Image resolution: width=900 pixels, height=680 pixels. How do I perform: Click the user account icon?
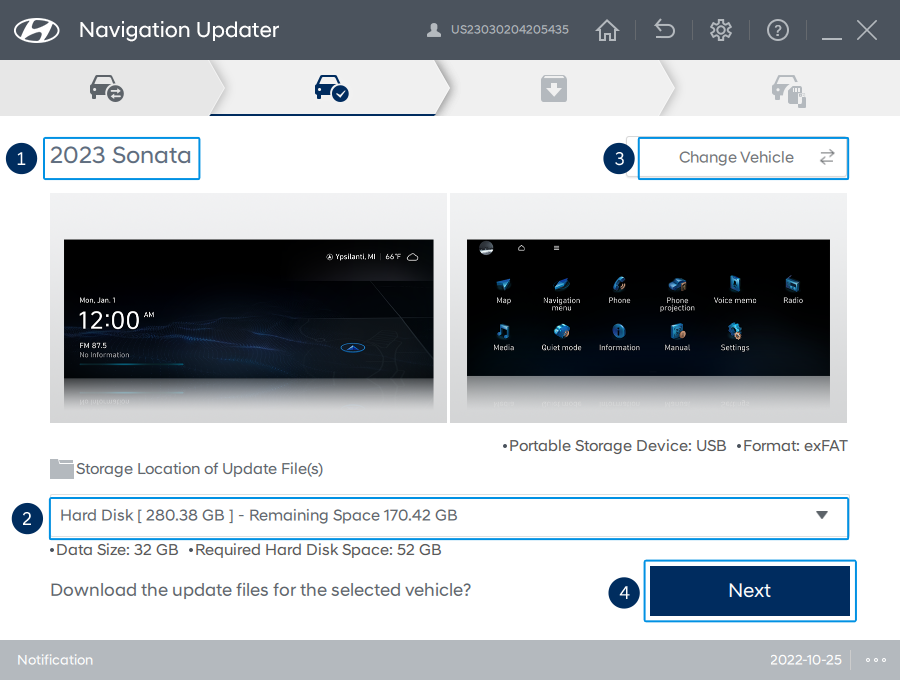433,30
